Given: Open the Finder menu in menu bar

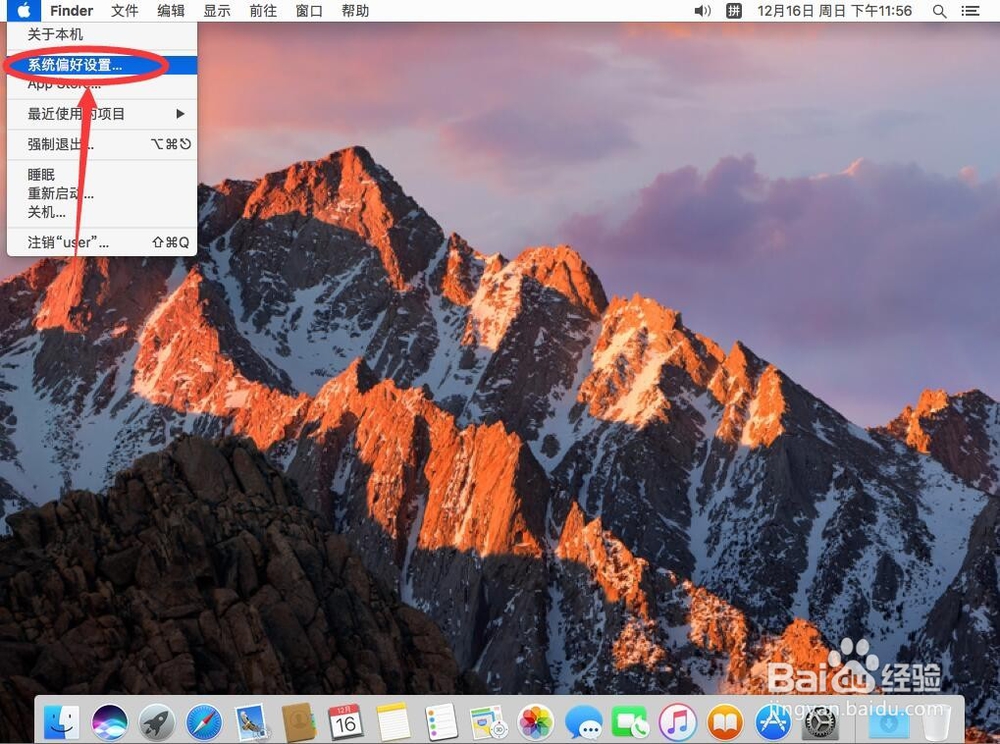Looking at the screenshot, I should [71, 11].
